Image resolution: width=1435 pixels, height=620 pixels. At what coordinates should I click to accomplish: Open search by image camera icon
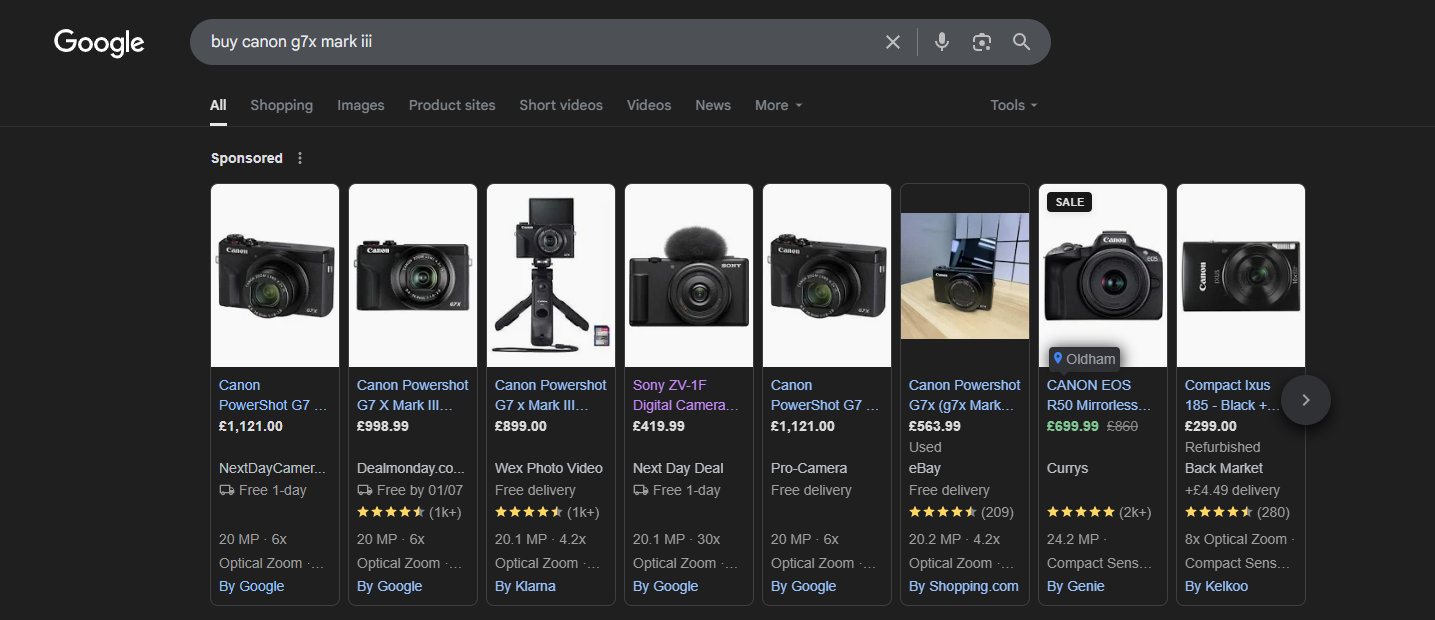pyautogui.click(x=982, y=42)
